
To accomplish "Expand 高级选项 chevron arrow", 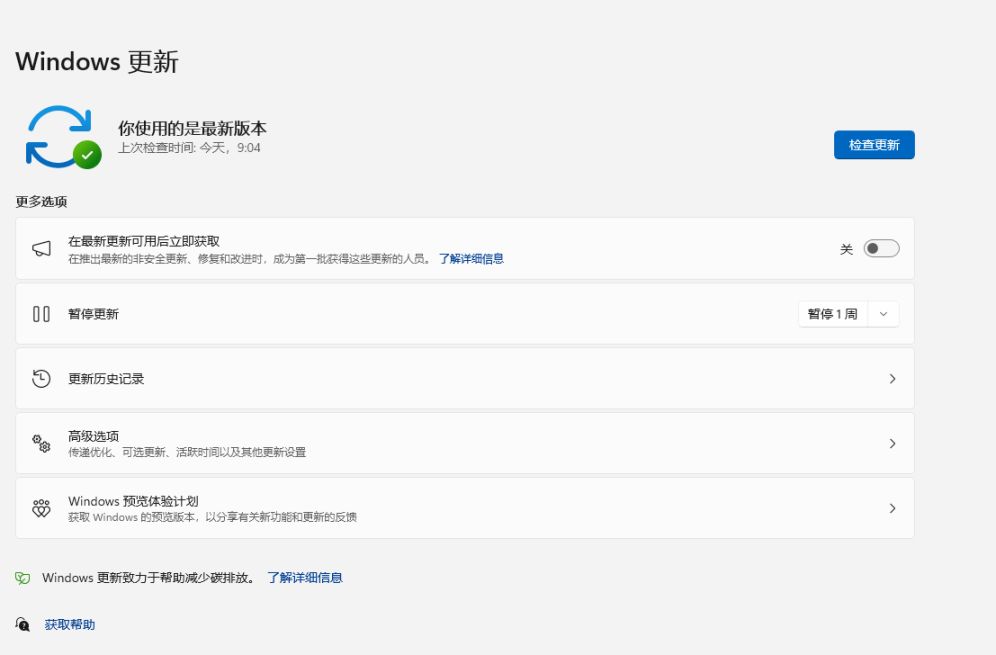I will click(892, 443).
